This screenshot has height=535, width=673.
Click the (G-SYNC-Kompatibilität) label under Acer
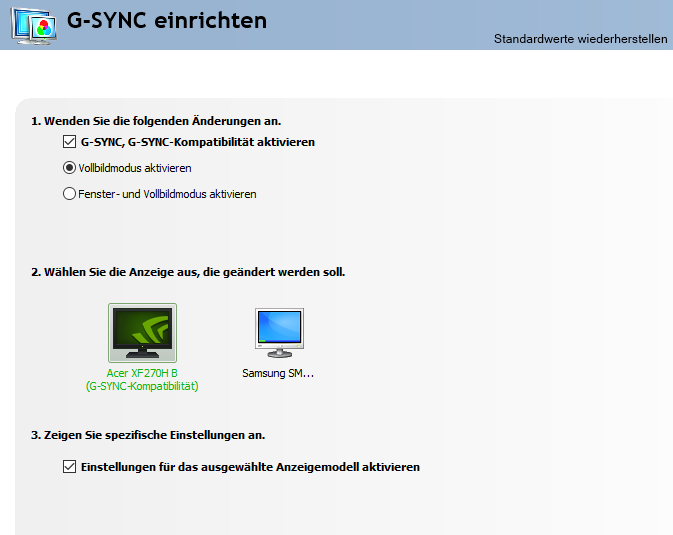(x=142, y=386)
